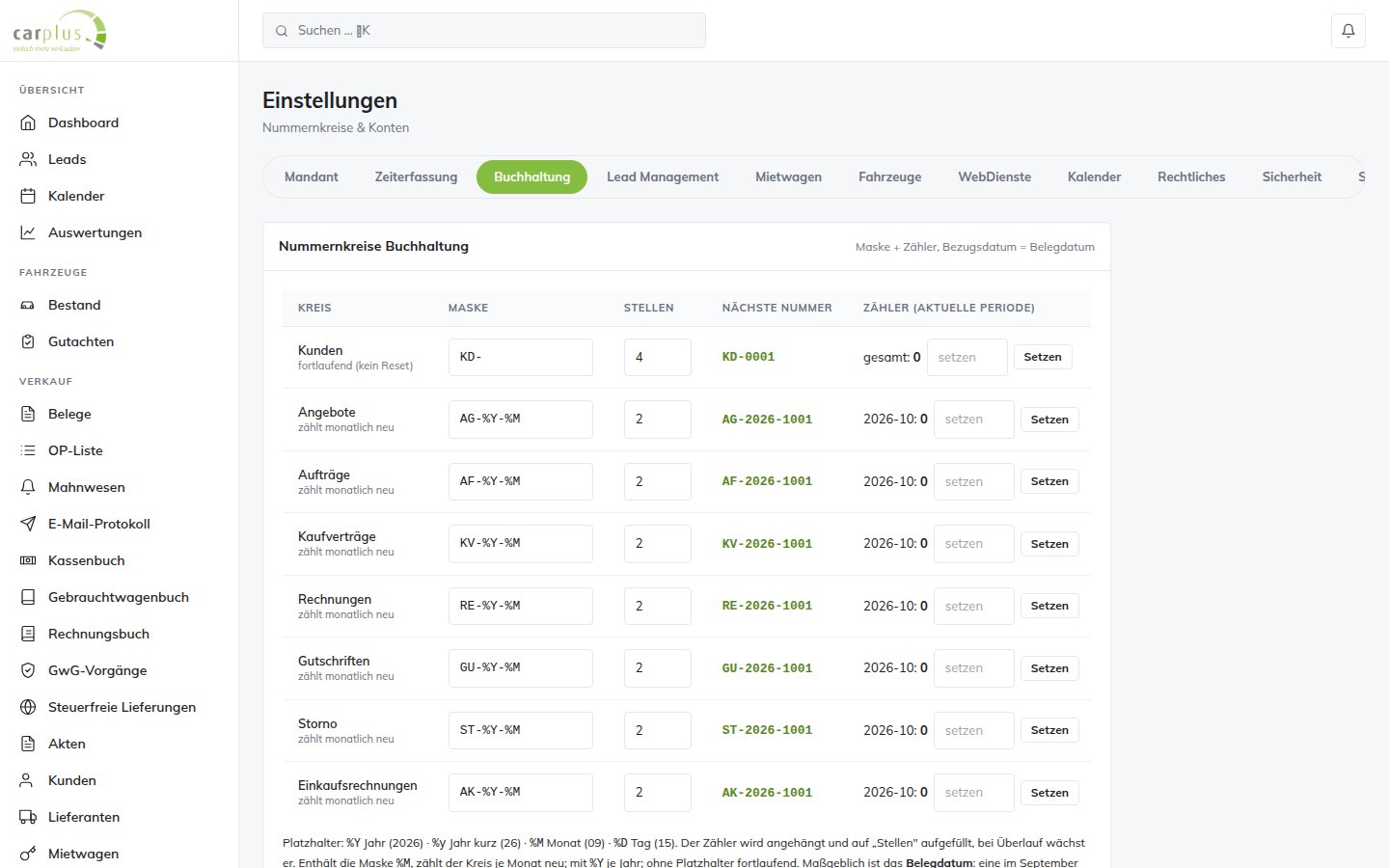Select the Rechtliches tab
Viewport: 1389px width, 868px height.
click(1191, 176)
